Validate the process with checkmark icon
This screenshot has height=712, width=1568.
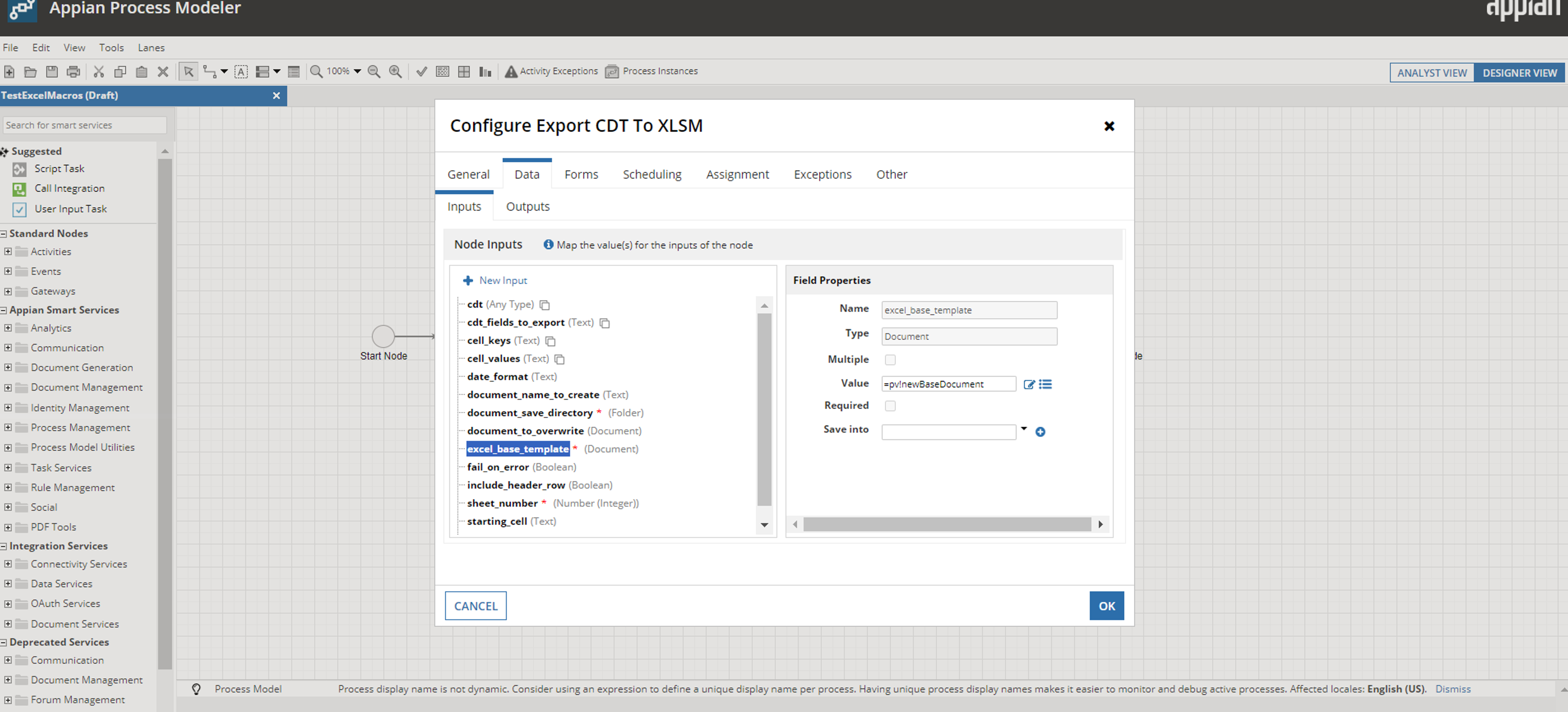(421, 72)
